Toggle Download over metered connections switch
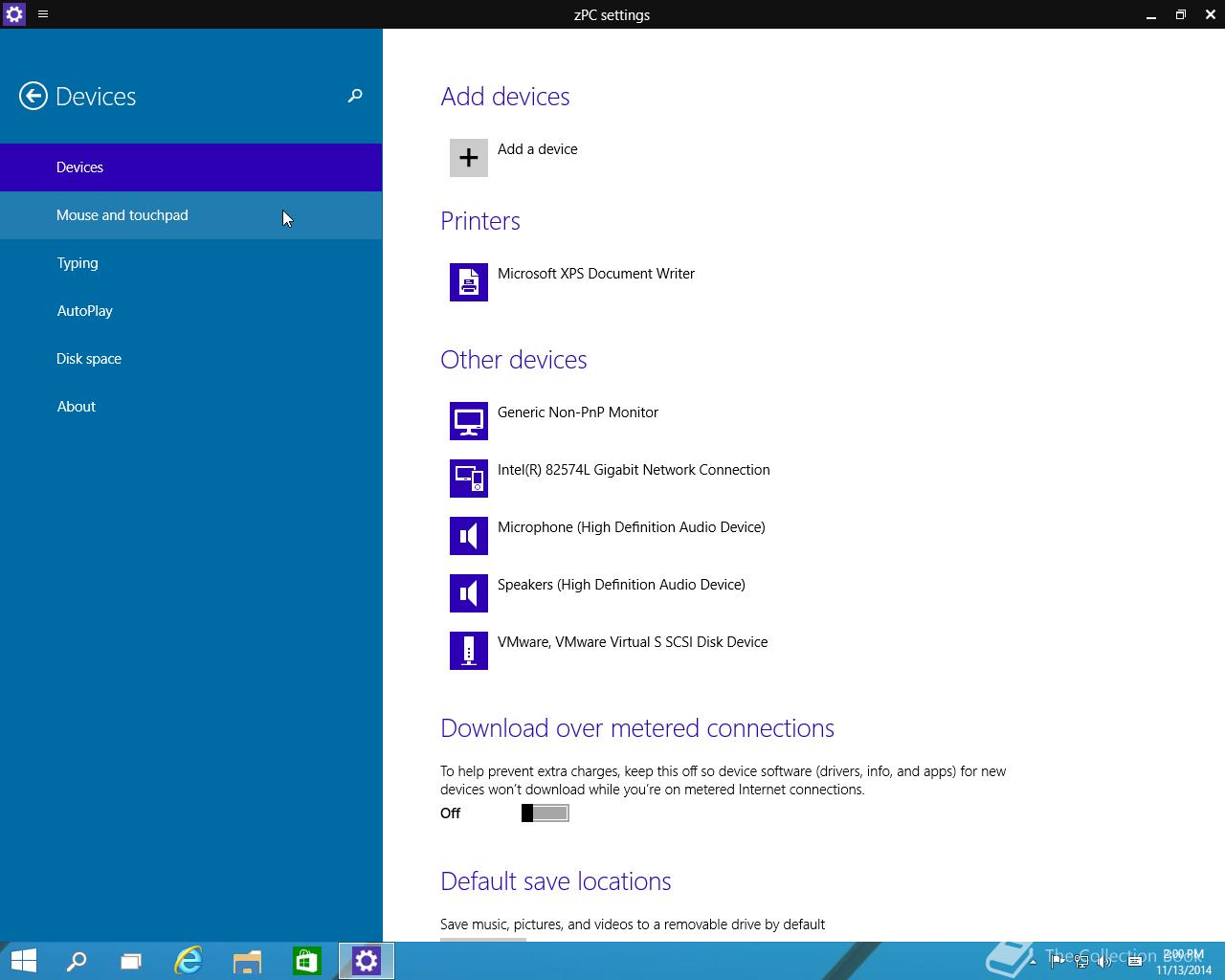The image size is (1225, 980). pos(546,813)
